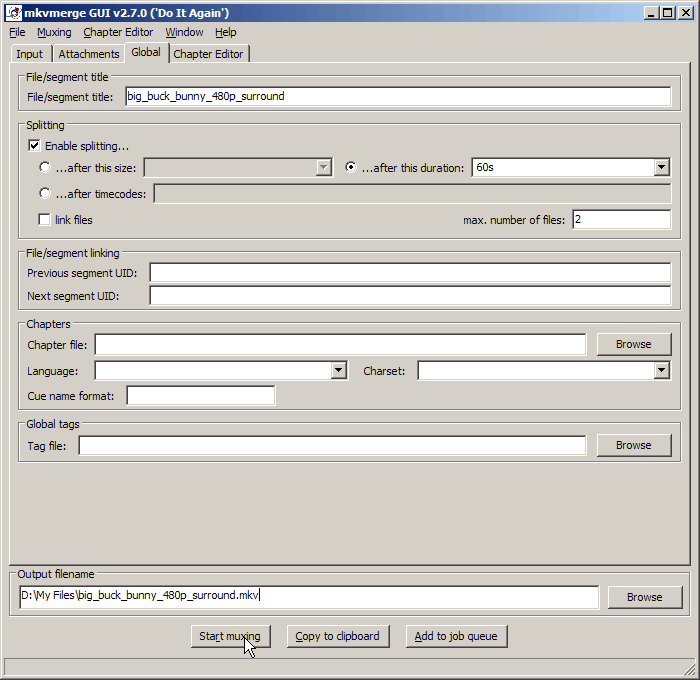Browse for a global tag file
This screenshot has width=700, height=680.
point(634,445)
